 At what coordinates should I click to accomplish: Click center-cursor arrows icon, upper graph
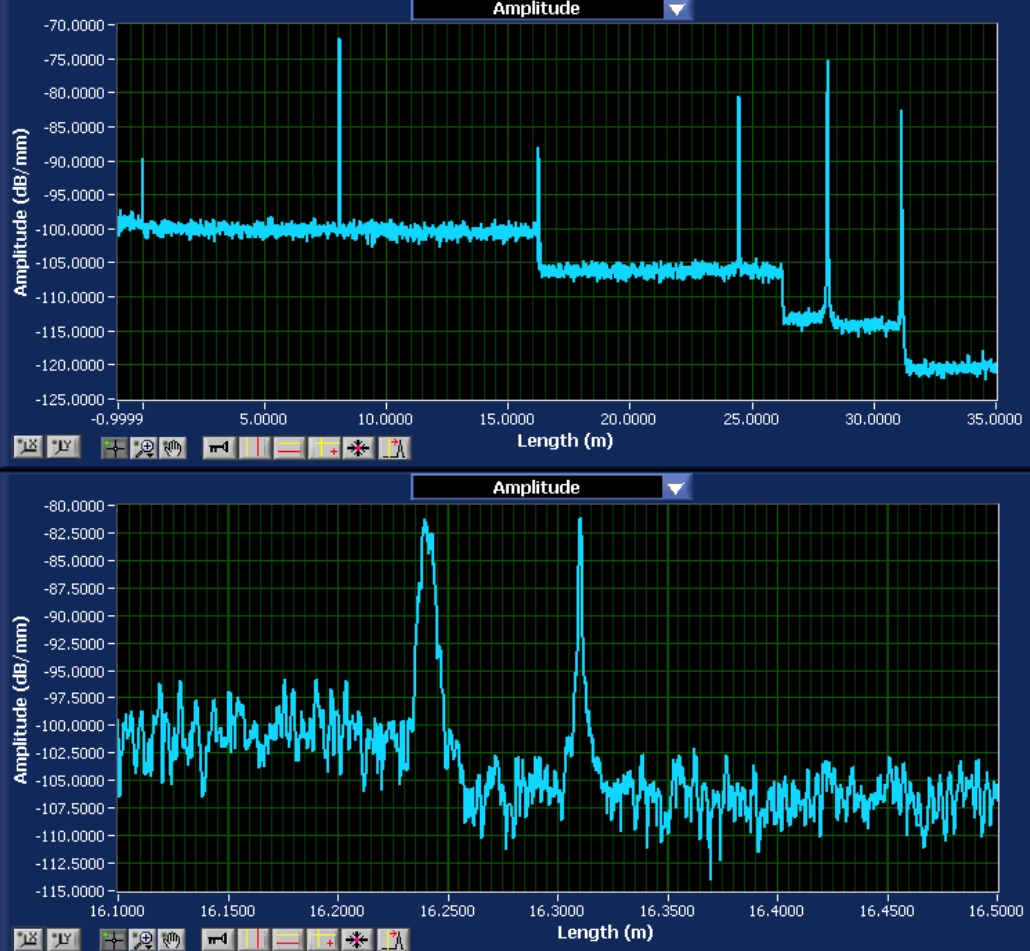359,449
